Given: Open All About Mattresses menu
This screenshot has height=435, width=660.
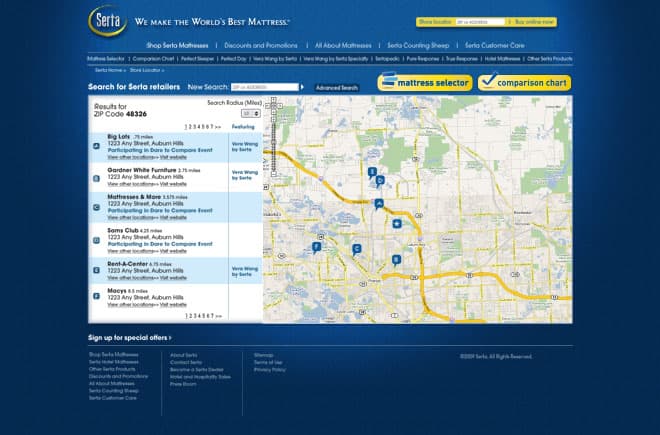Looking at the screenshot, I should pos(343,45).
